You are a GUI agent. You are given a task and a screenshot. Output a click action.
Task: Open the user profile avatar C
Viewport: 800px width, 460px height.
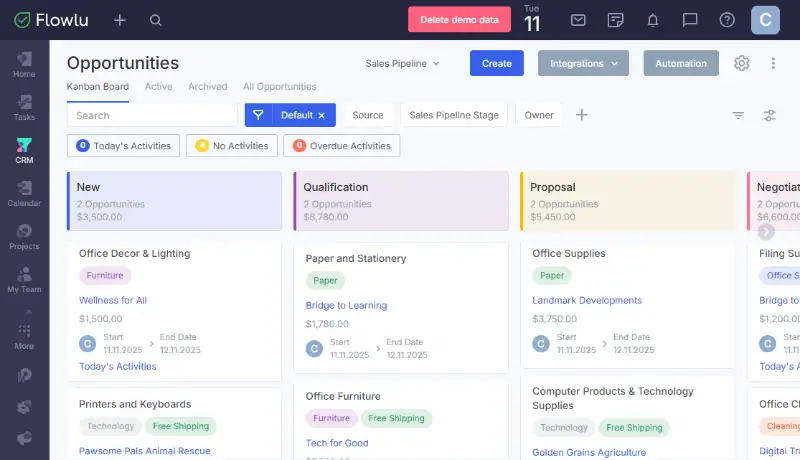(x=765, y=20)
